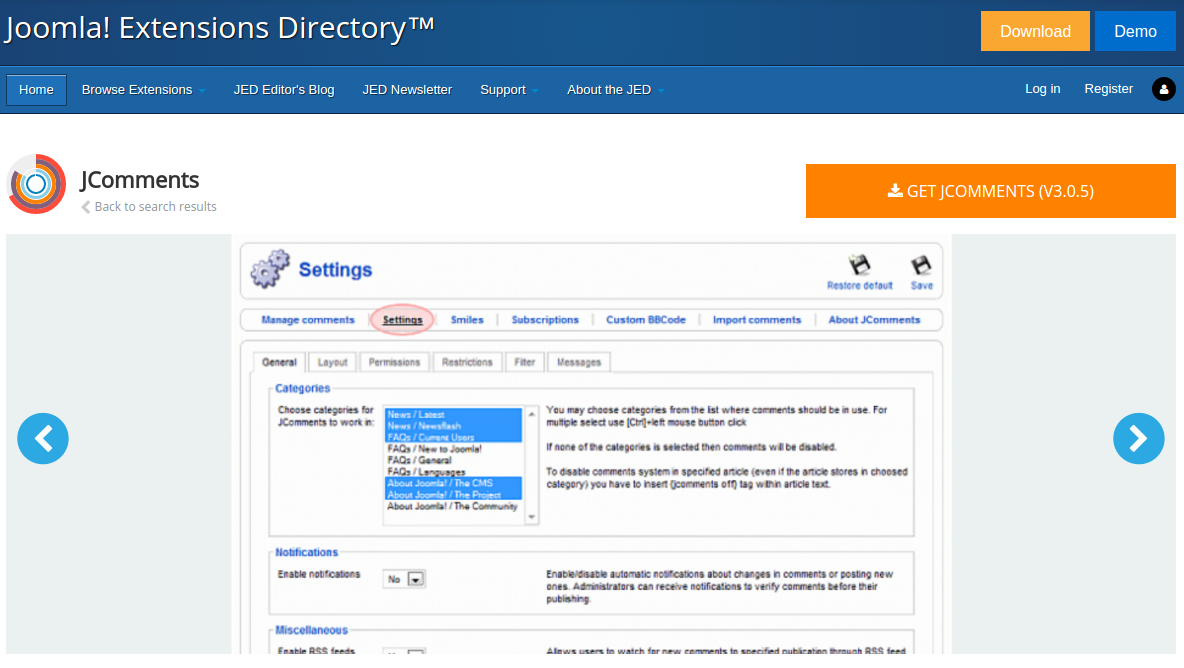Click the categories list scroll down arrow
The width and height of the screenshot is (1184, 668).
[x=532, y=517]
